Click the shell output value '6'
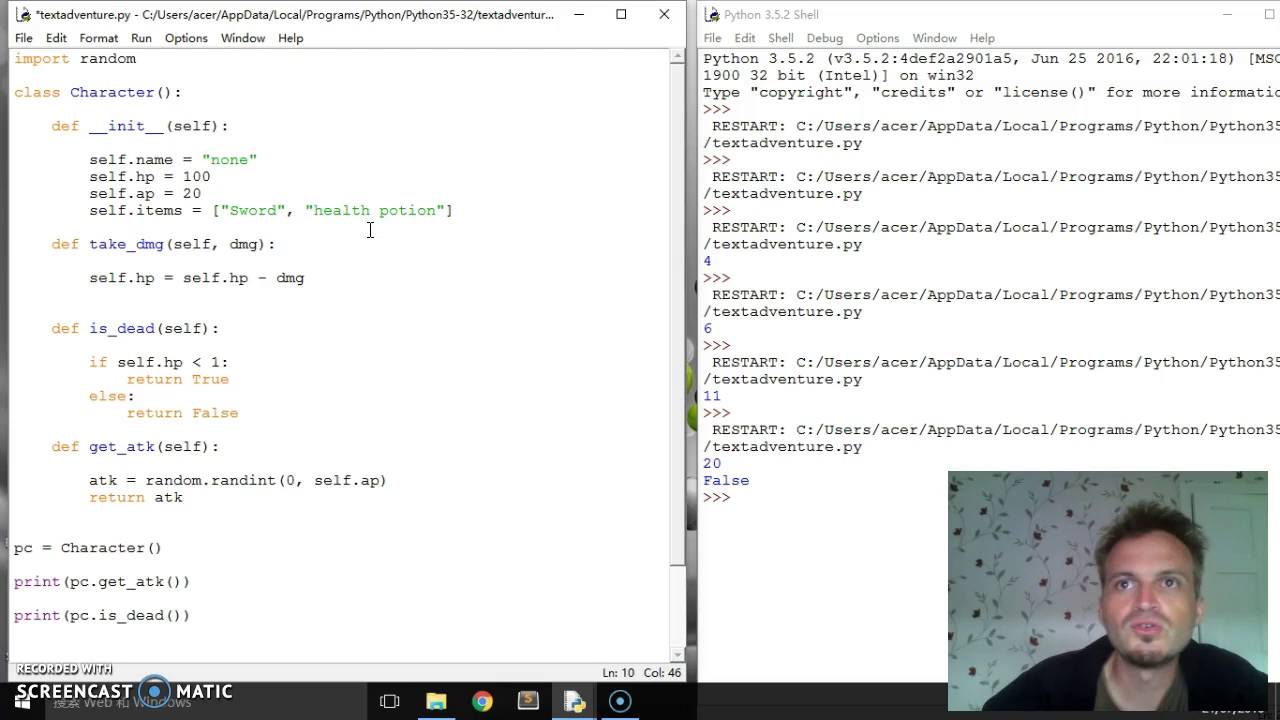The image size is (1280, 720). click(708, 329)
